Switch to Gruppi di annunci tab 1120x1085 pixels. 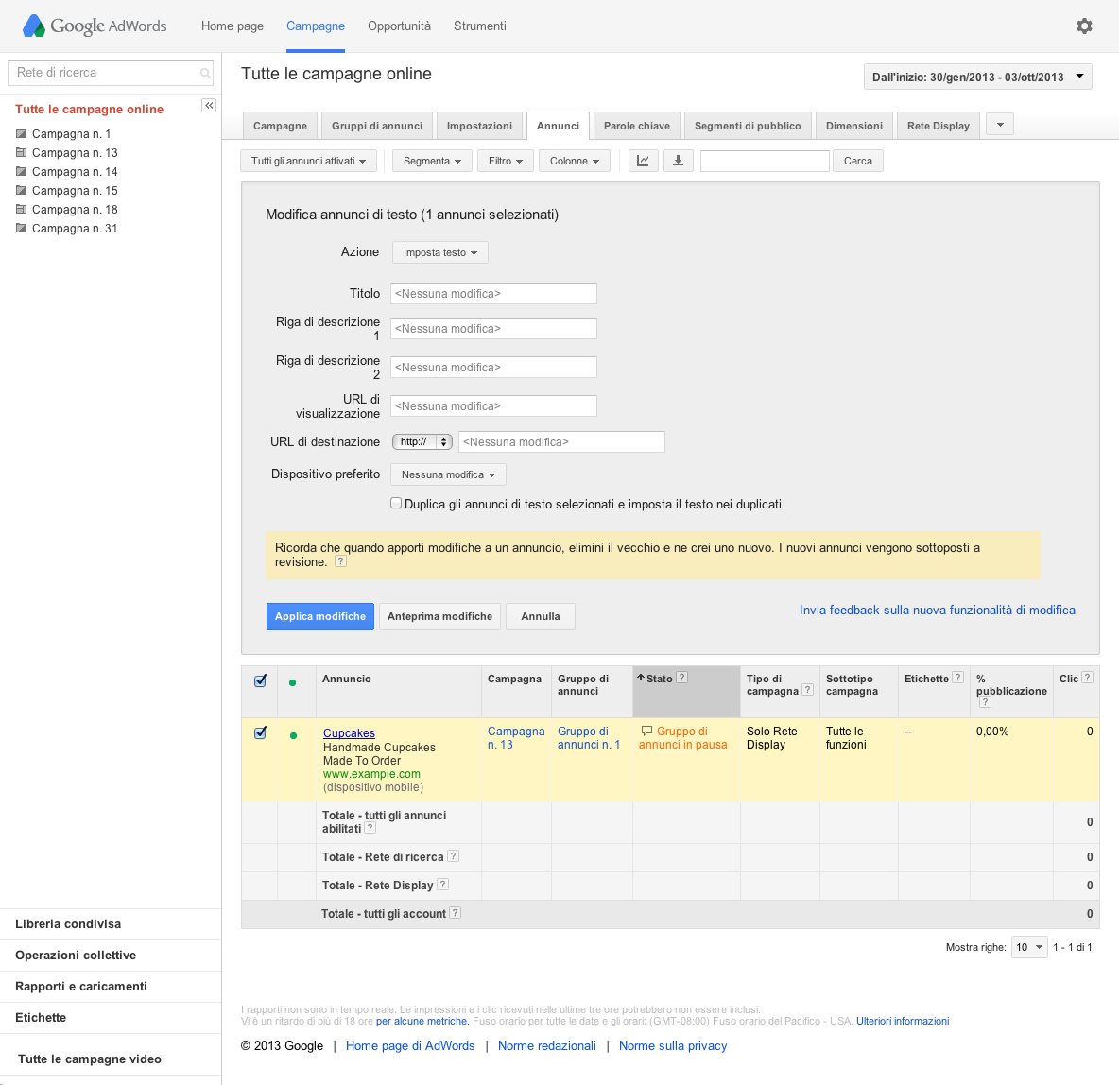coord(377,126)
